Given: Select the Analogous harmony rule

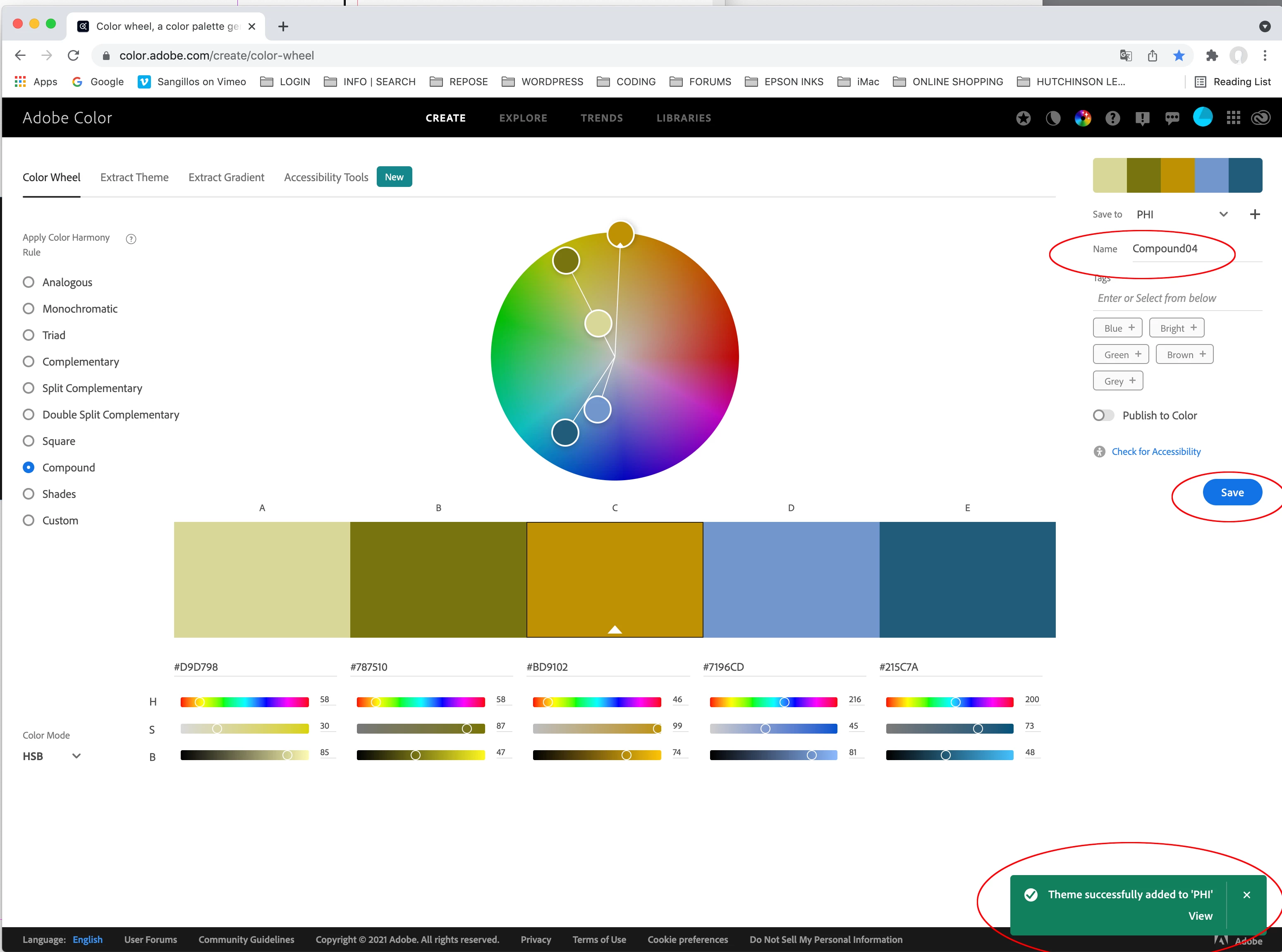Looking at the screenshot, I should tap(28, 282).
